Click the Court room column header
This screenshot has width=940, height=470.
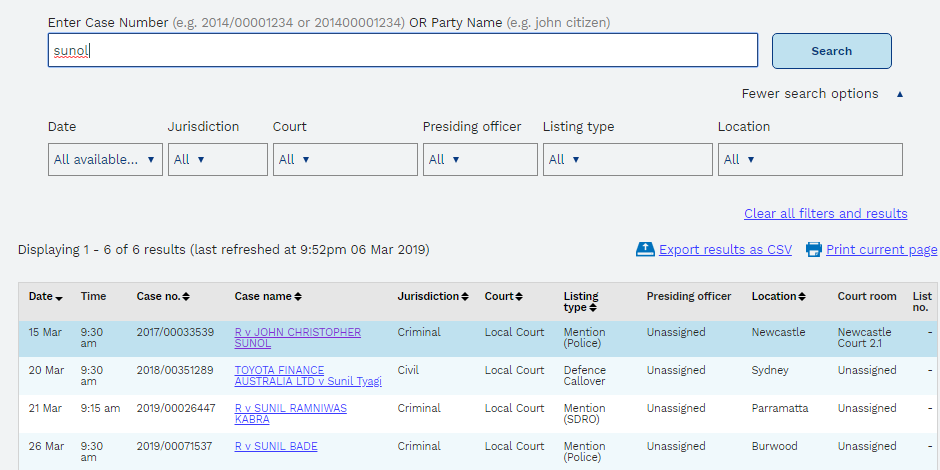click(x=867, y=296)
